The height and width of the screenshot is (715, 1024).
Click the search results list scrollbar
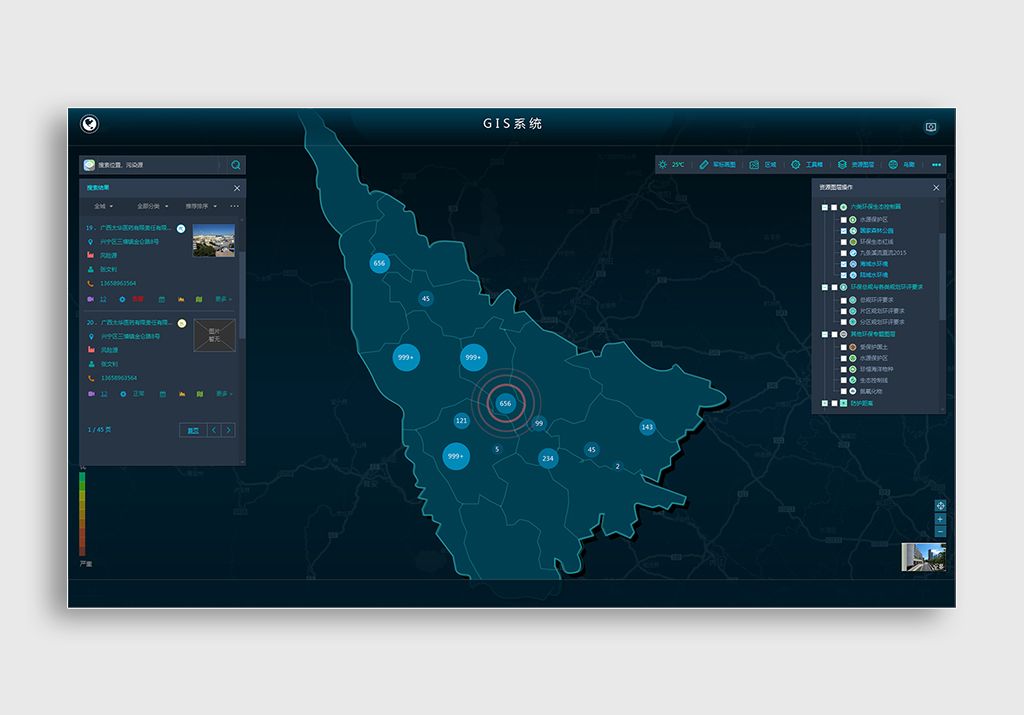coord(242,294)
